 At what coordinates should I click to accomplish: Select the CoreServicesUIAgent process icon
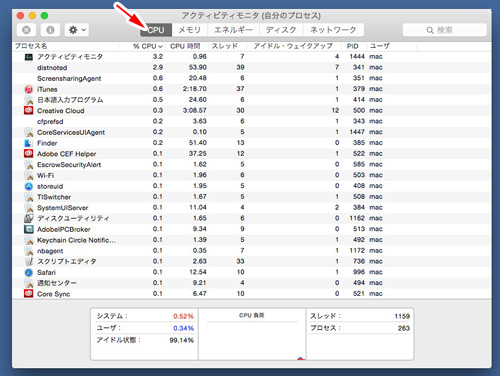[x=29, y=132]
